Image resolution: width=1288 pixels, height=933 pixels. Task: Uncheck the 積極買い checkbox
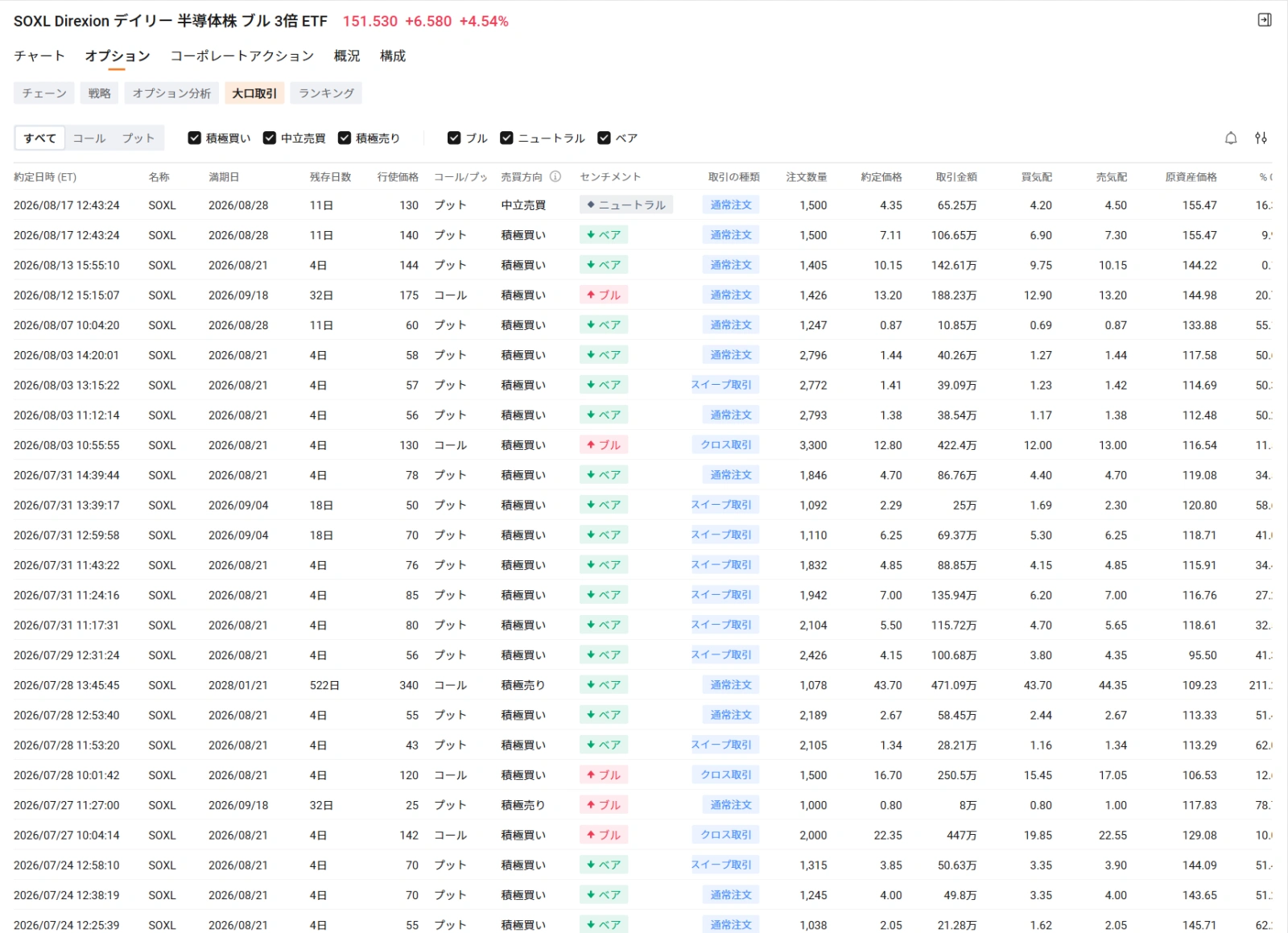[194, 138]
